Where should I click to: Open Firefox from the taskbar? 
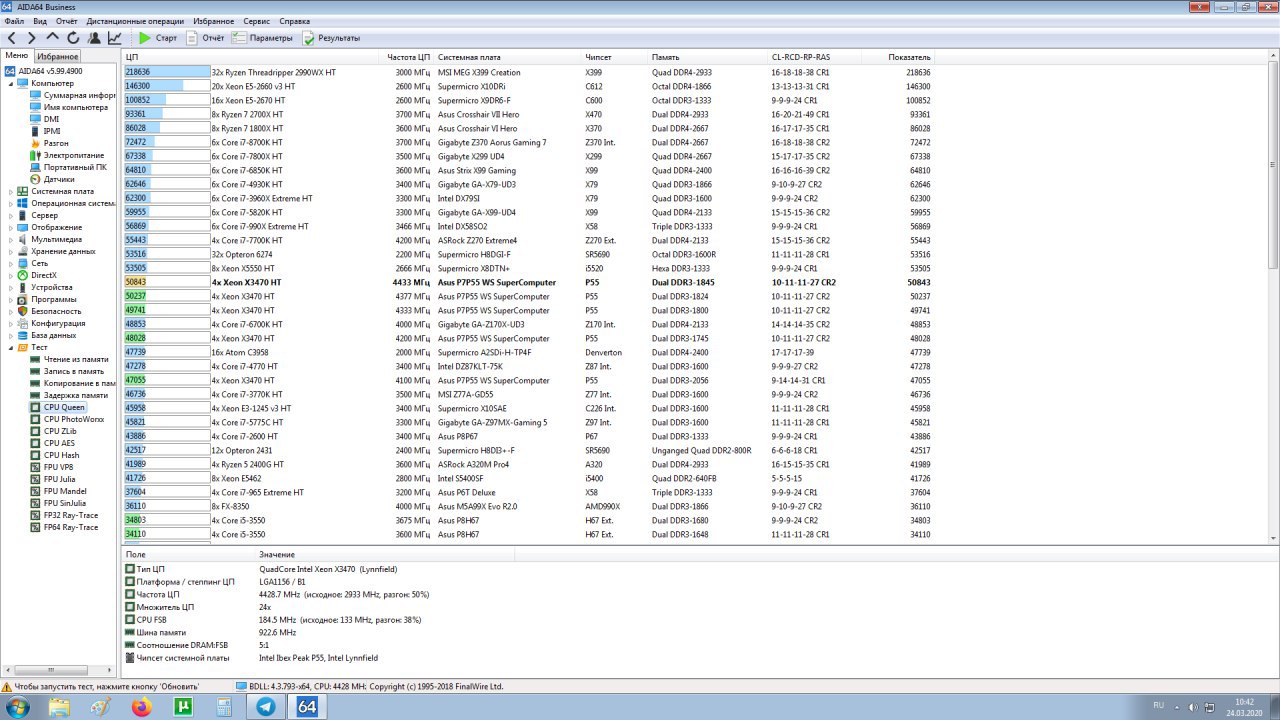(x=141, y=707)
